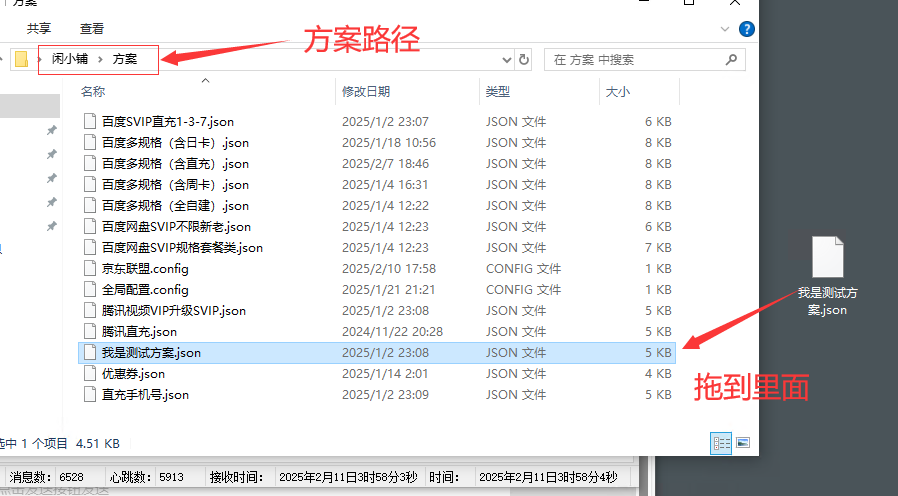Click the search magnifier icon
Screen dimensions: 898x496
click(731, 60)
